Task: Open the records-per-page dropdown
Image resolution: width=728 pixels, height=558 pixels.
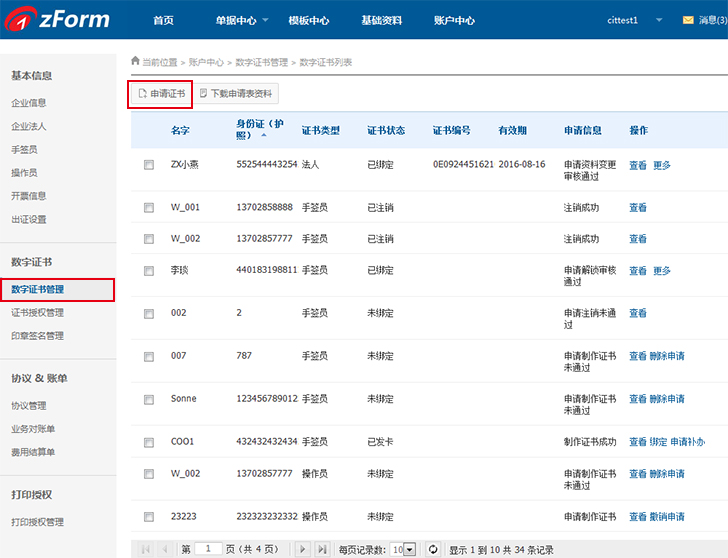Action: [x=409, y=549]
